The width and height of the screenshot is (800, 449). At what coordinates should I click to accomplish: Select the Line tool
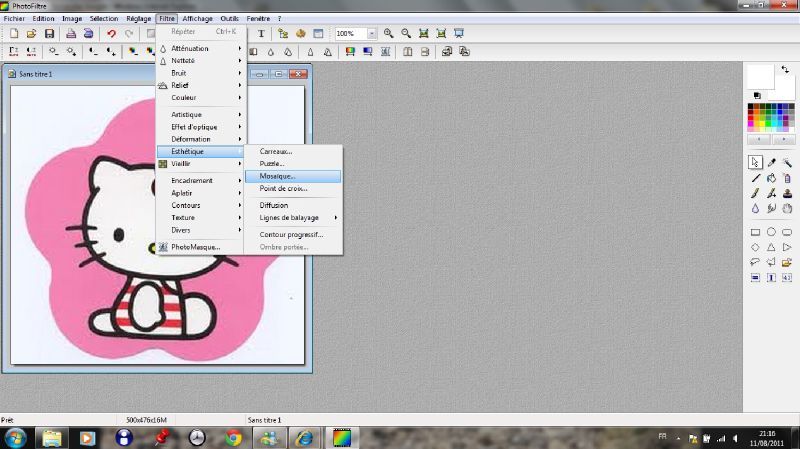pos(756,178)
